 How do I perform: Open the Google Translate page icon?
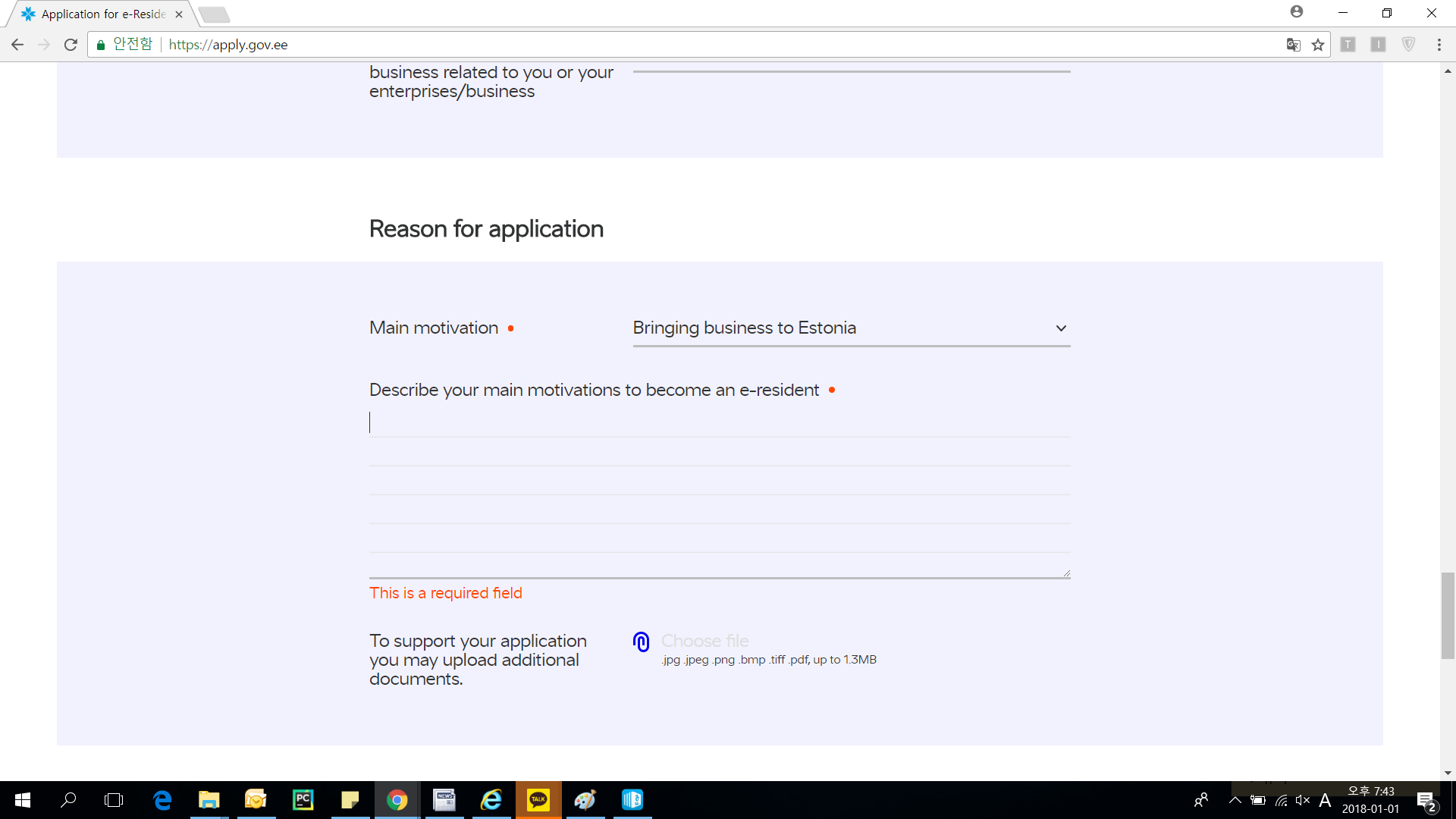pos(1294,45)
